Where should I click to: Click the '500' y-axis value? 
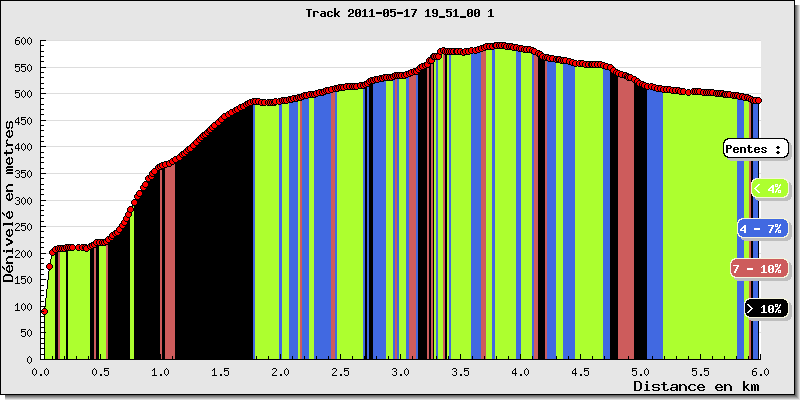24,94
